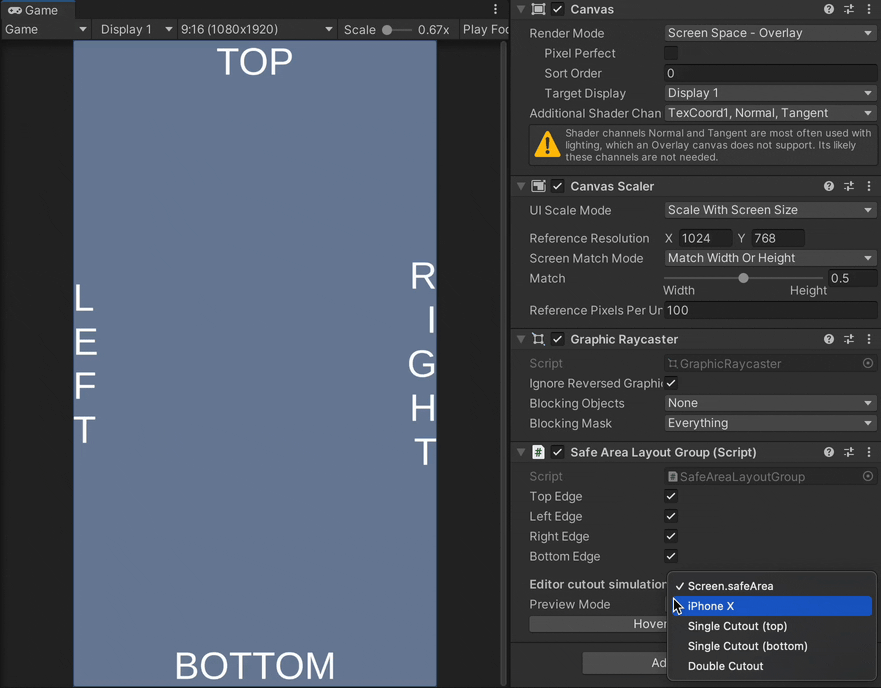Open the 9:16 aspect ratio dropdown
The width and height of the screenshot is (881, 688).
pyautogui.click(x=256, y=29)
